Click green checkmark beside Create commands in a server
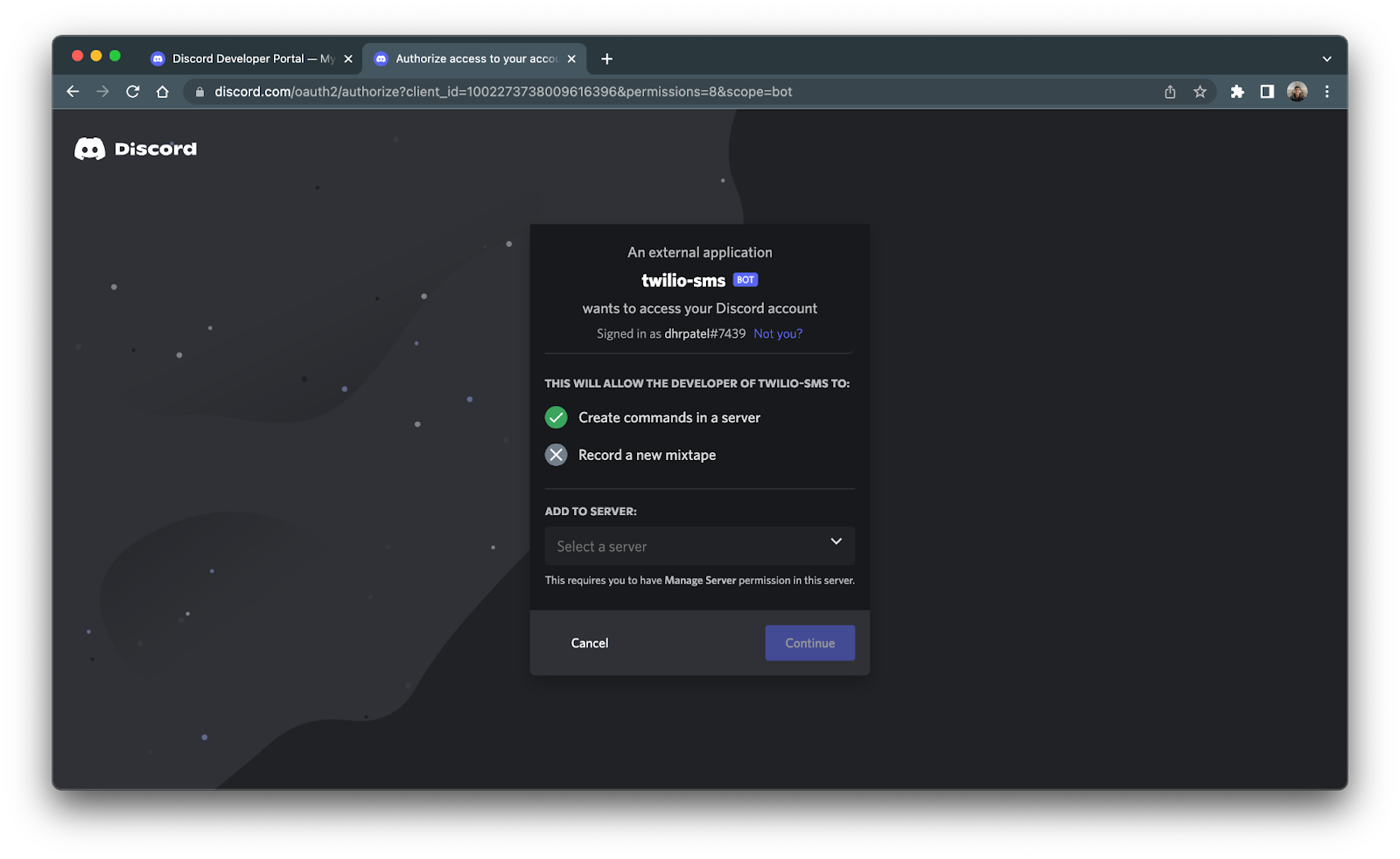The image size is (1400, 859). [x=556, y=417]
